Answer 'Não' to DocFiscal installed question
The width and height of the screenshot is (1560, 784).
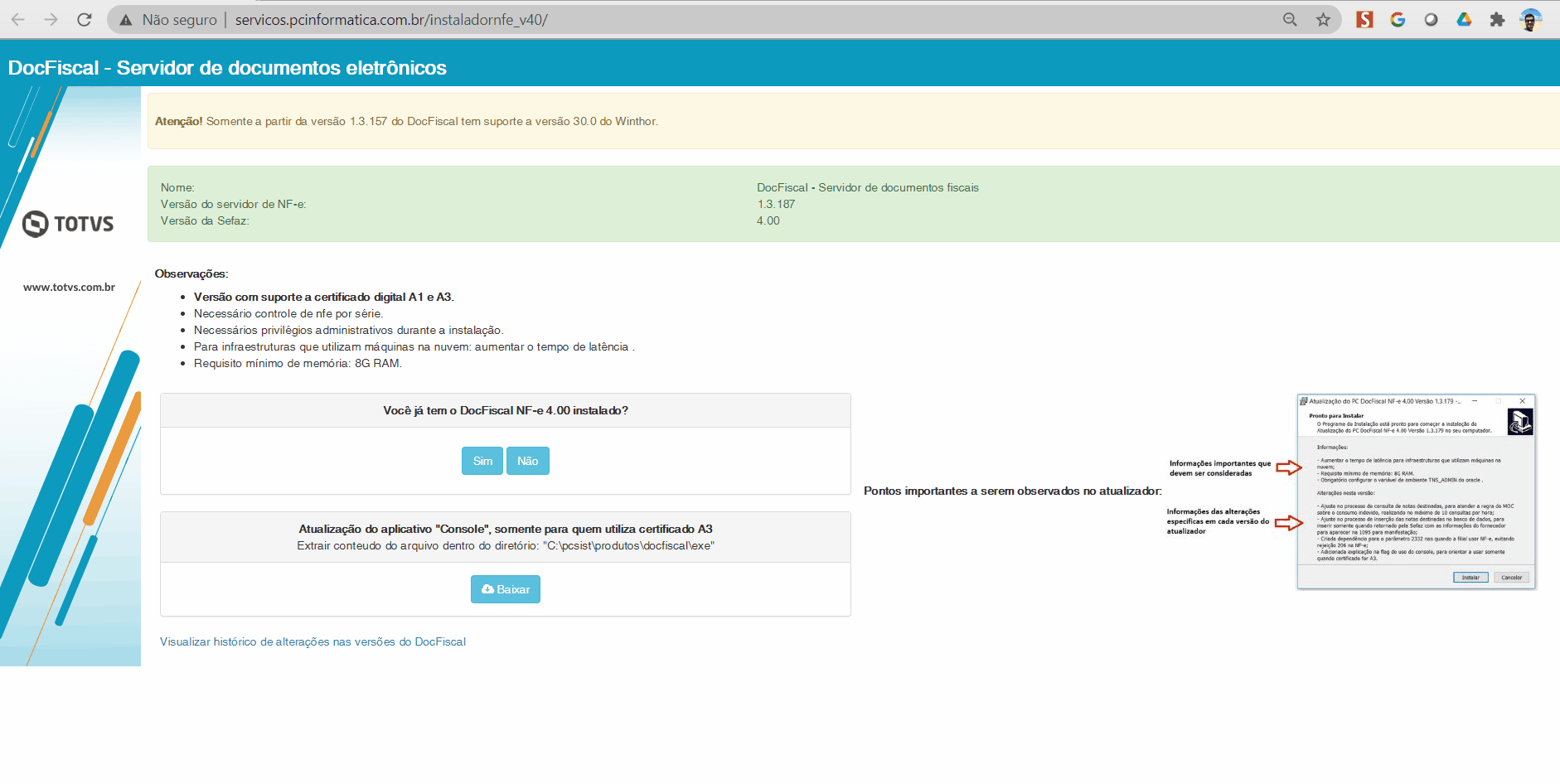pos(528,461)
